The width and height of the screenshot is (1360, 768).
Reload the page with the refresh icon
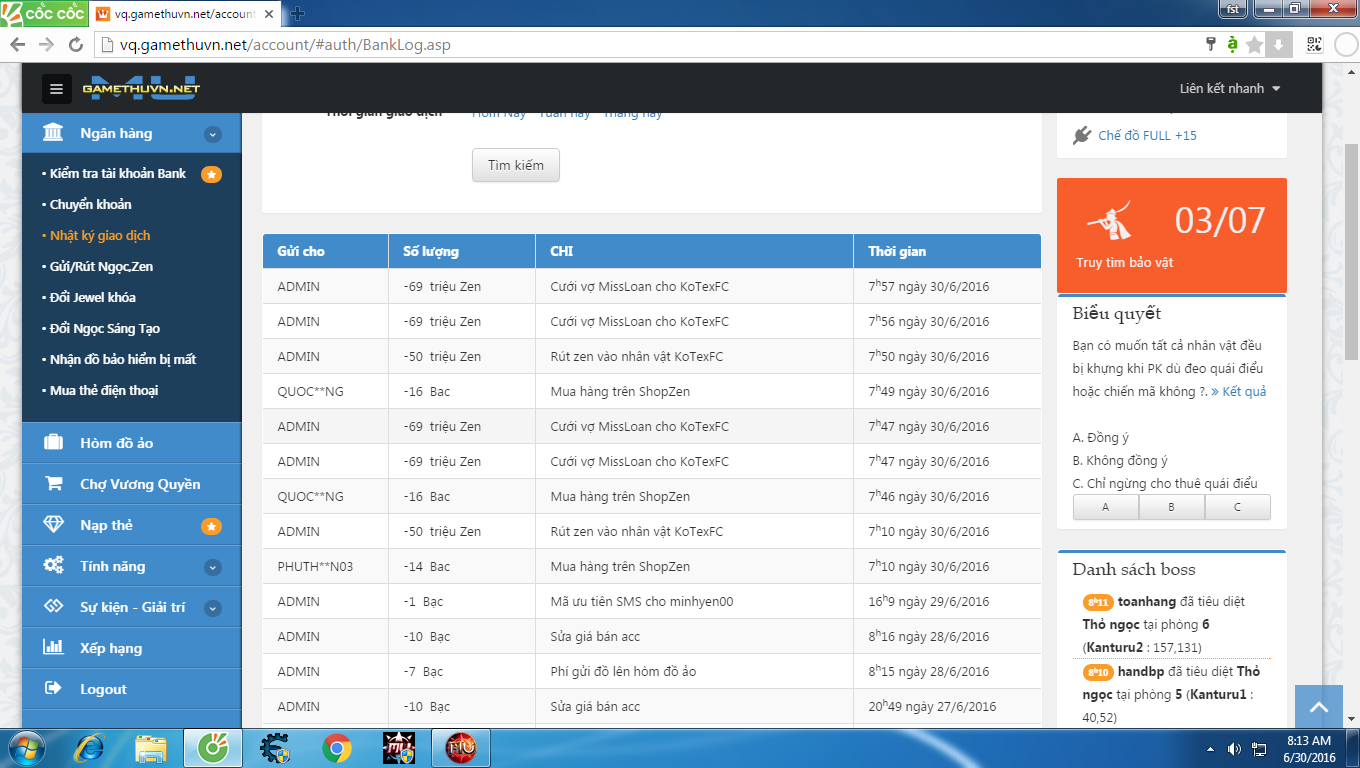tap(75, 45)
